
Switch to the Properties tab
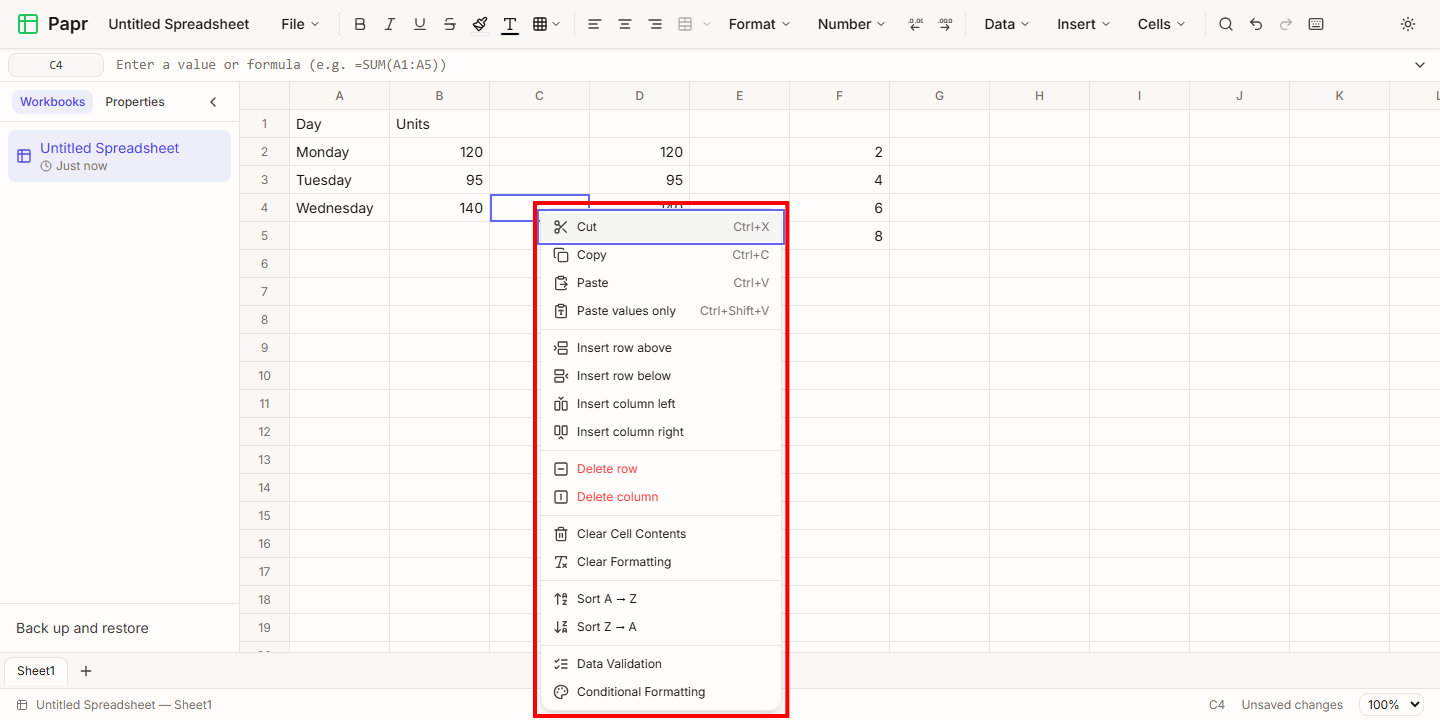click(135, 102)
